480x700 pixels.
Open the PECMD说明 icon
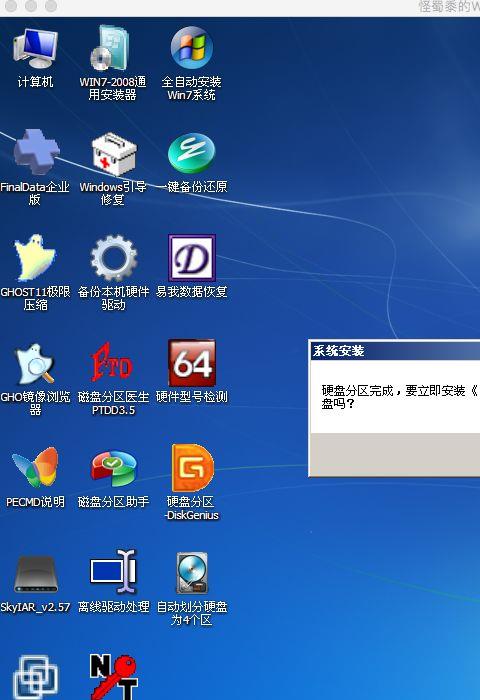[35, 467]
